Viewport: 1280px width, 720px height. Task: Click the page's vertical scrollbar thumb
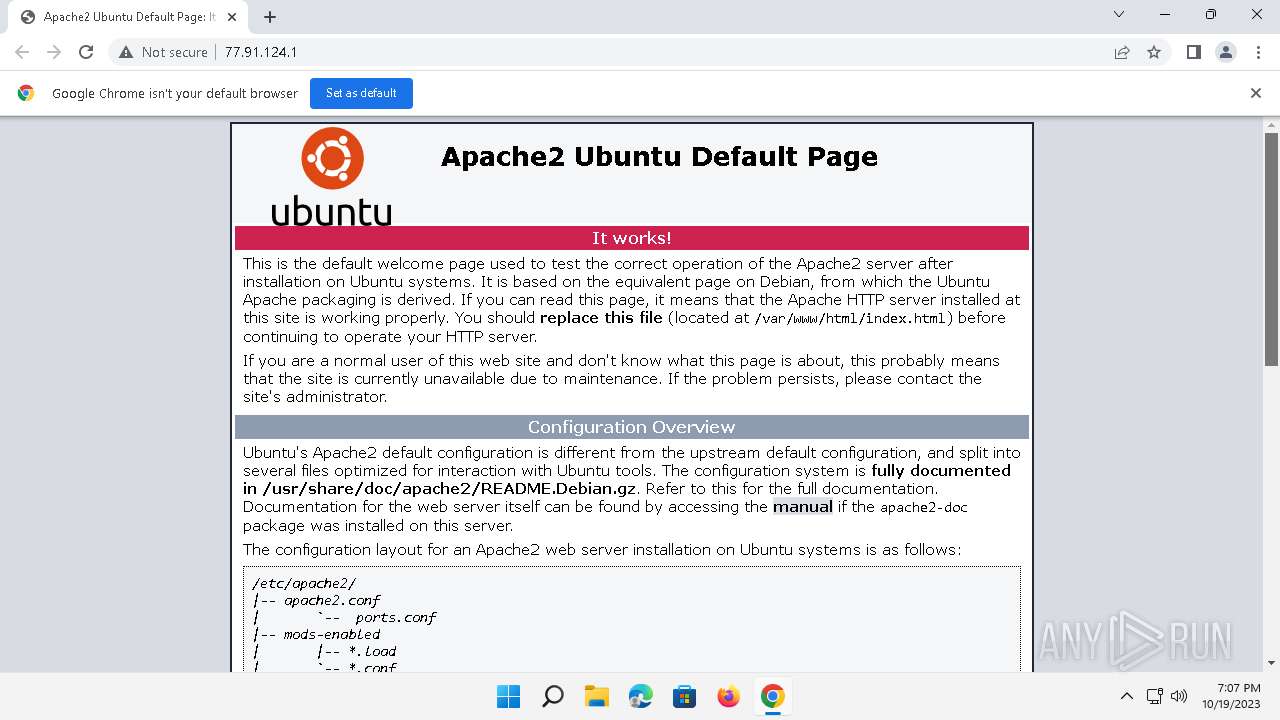(1271, 248)
